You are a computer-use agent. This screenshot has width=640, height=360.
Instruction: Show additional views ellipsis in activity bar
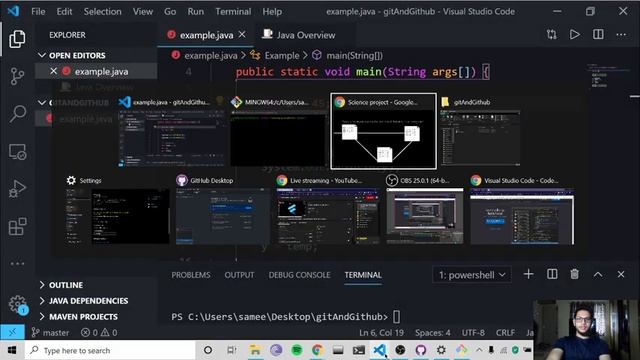click(17, 264)
